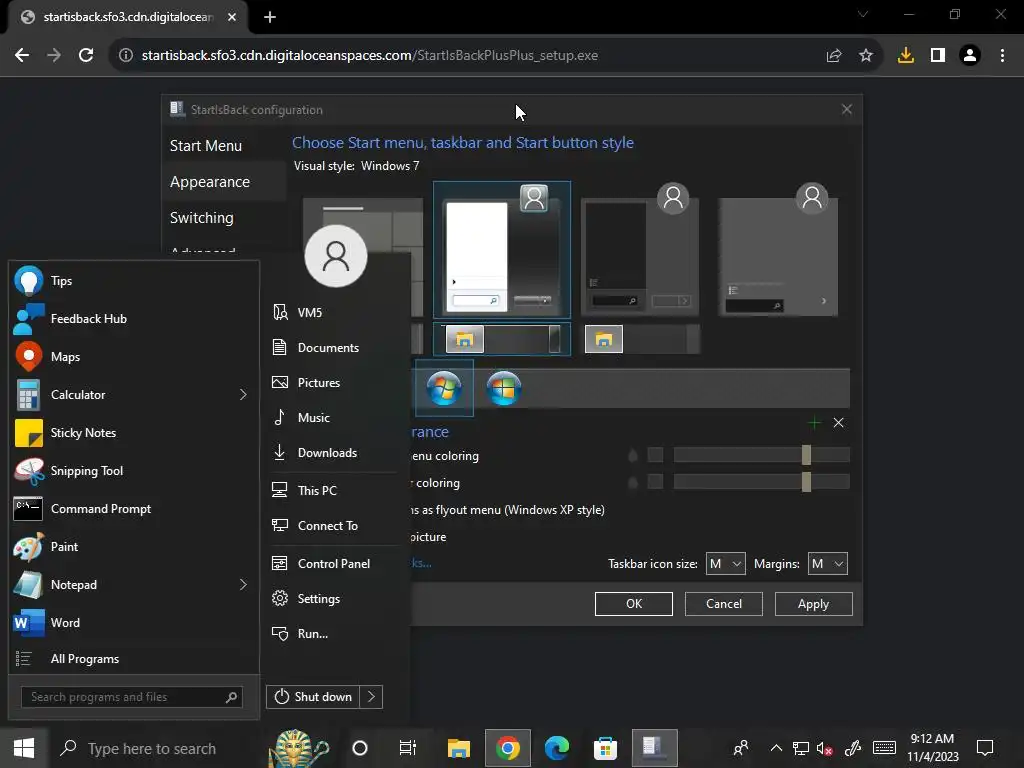Click Cancel in StartIsBack configuration

tap(724, 604)
